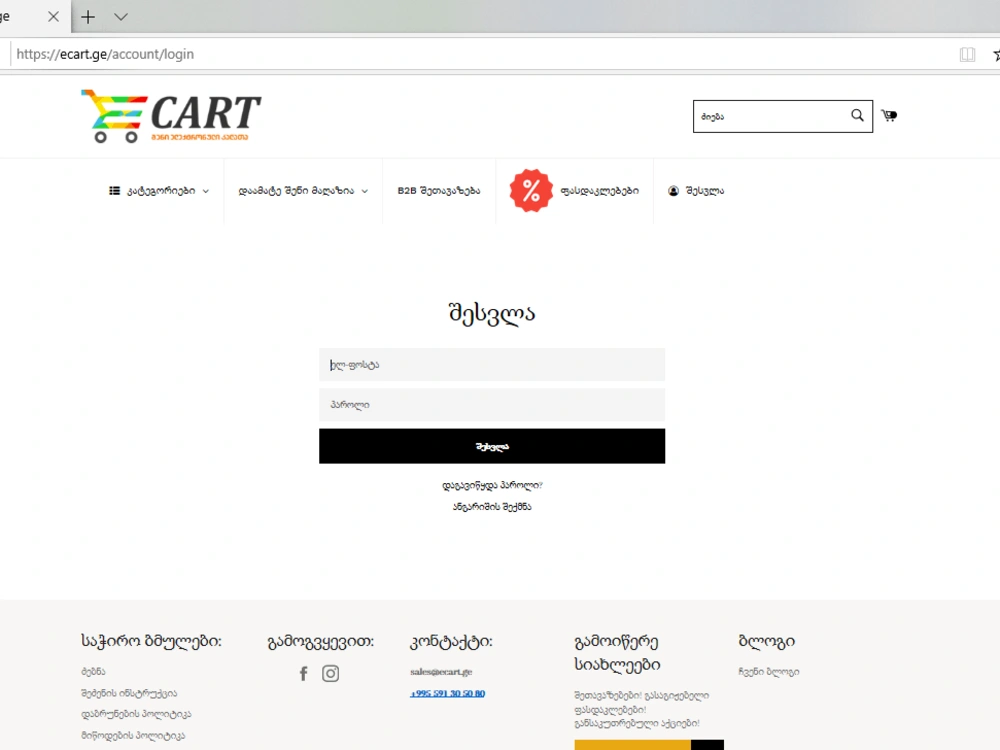Screen dimensions: 1000x750
Task: Open the შესვლა nav menu item
Action: [705, 191]
